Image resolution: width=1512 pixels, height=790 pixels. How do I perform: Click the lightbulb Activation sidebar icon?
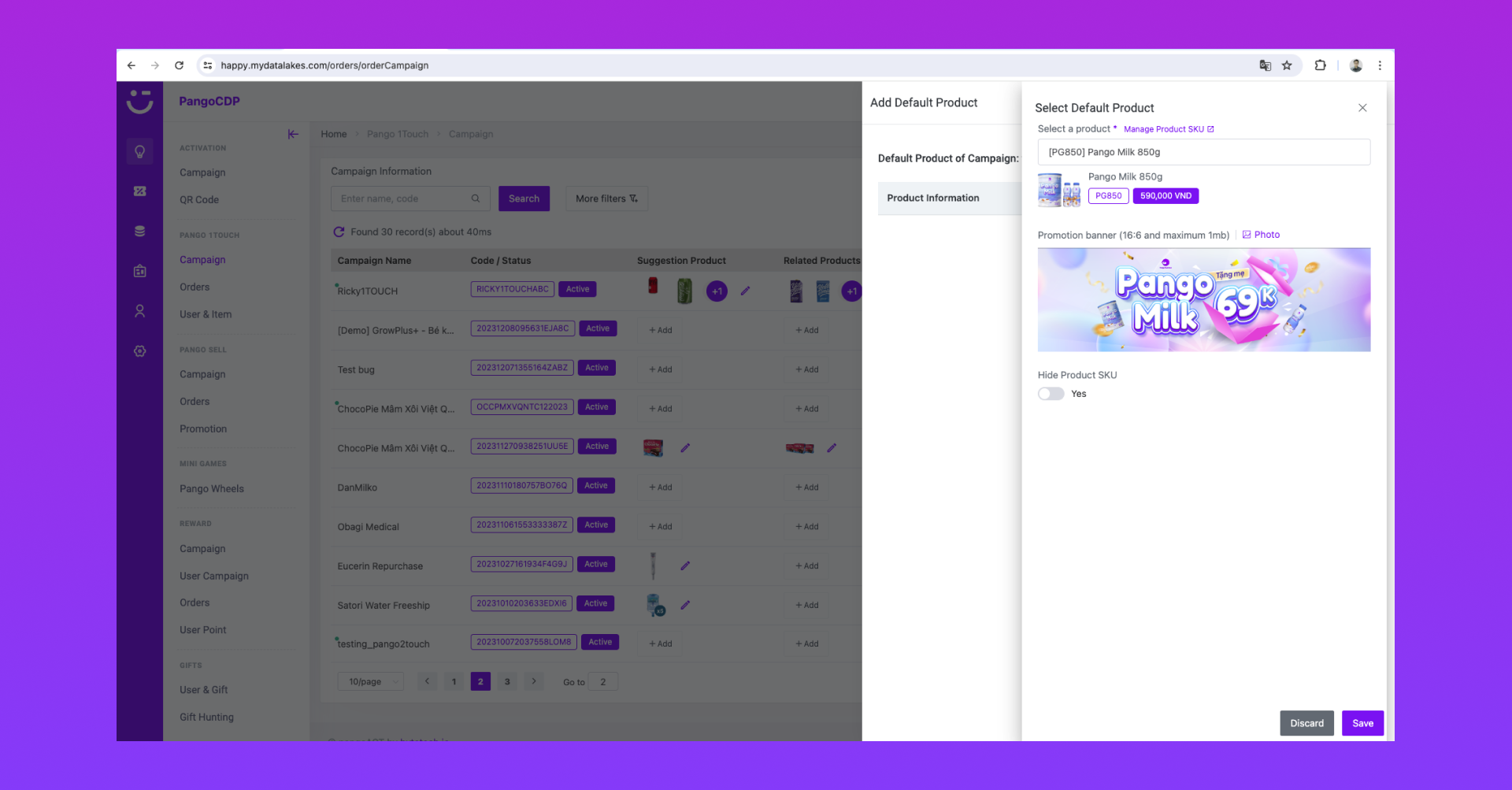(140, 151)
